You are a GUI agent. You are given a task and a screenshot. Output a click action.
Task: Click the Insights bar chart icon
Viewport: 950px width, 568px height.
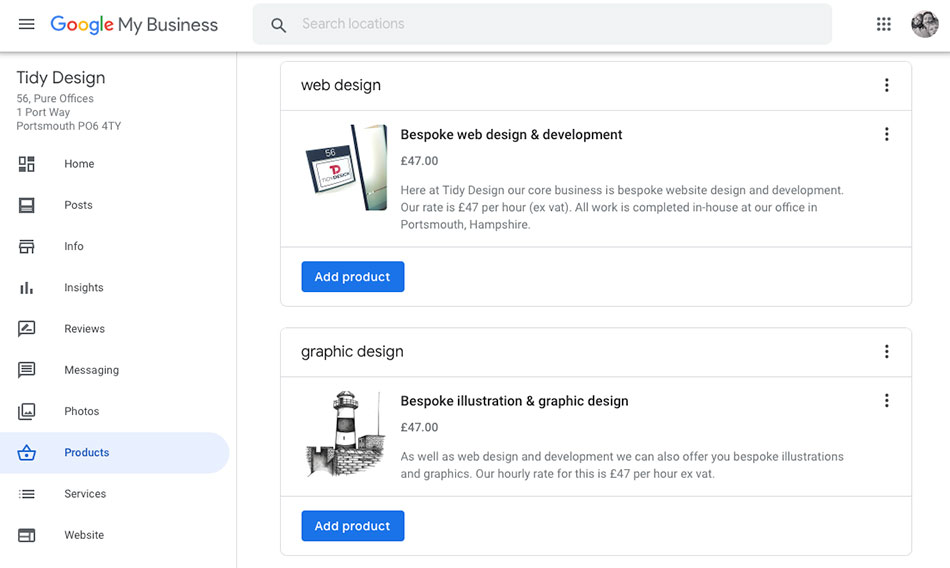27,287
